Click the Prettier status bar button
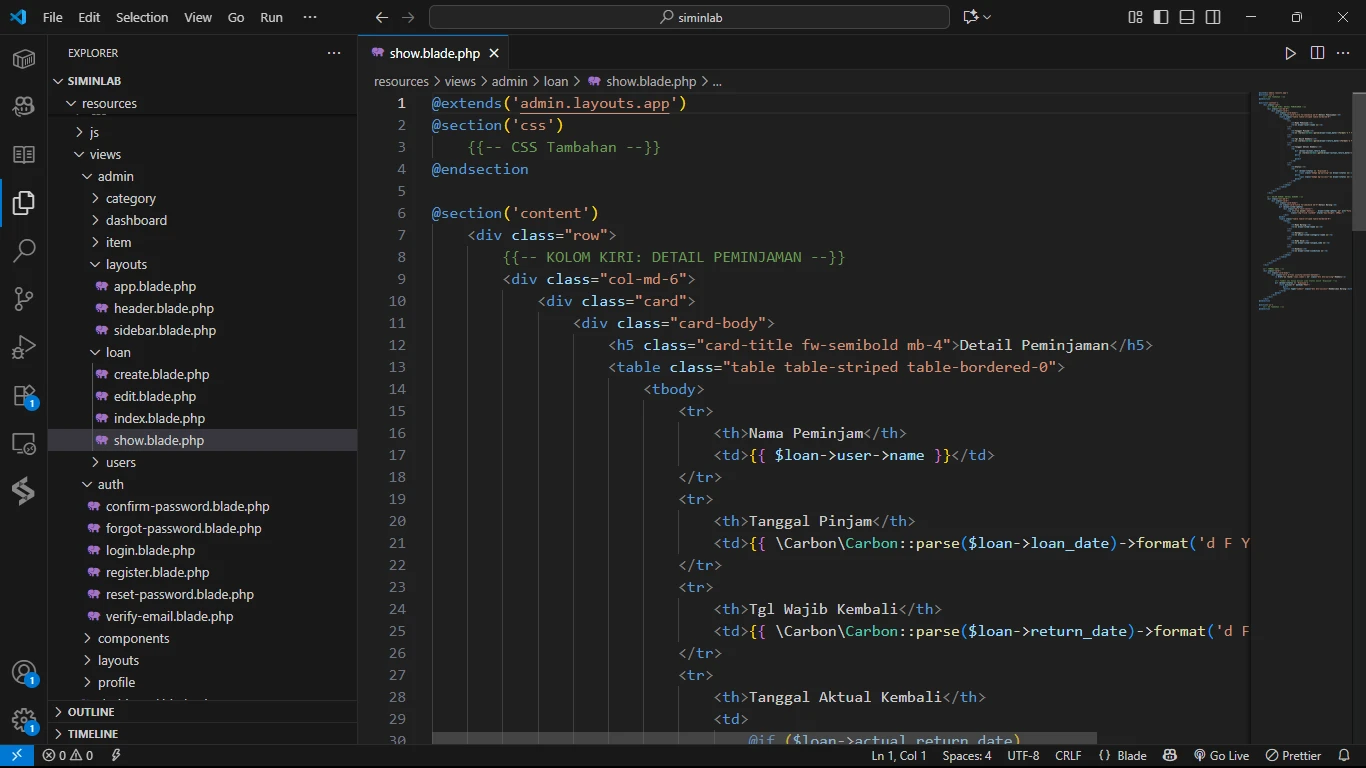Image resolution: width=1366 pixels, height=768 pixels. (x=1293, y=756)
